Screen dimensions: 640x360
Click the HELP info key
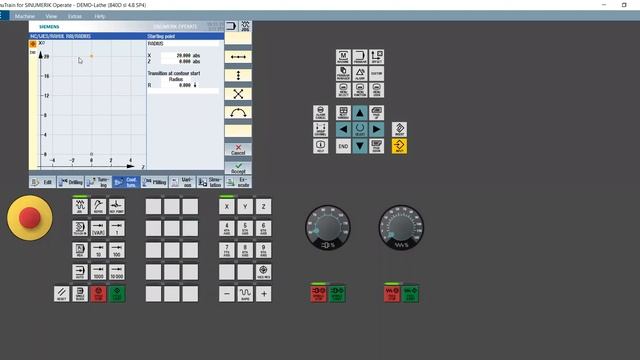tap(320, 146)
